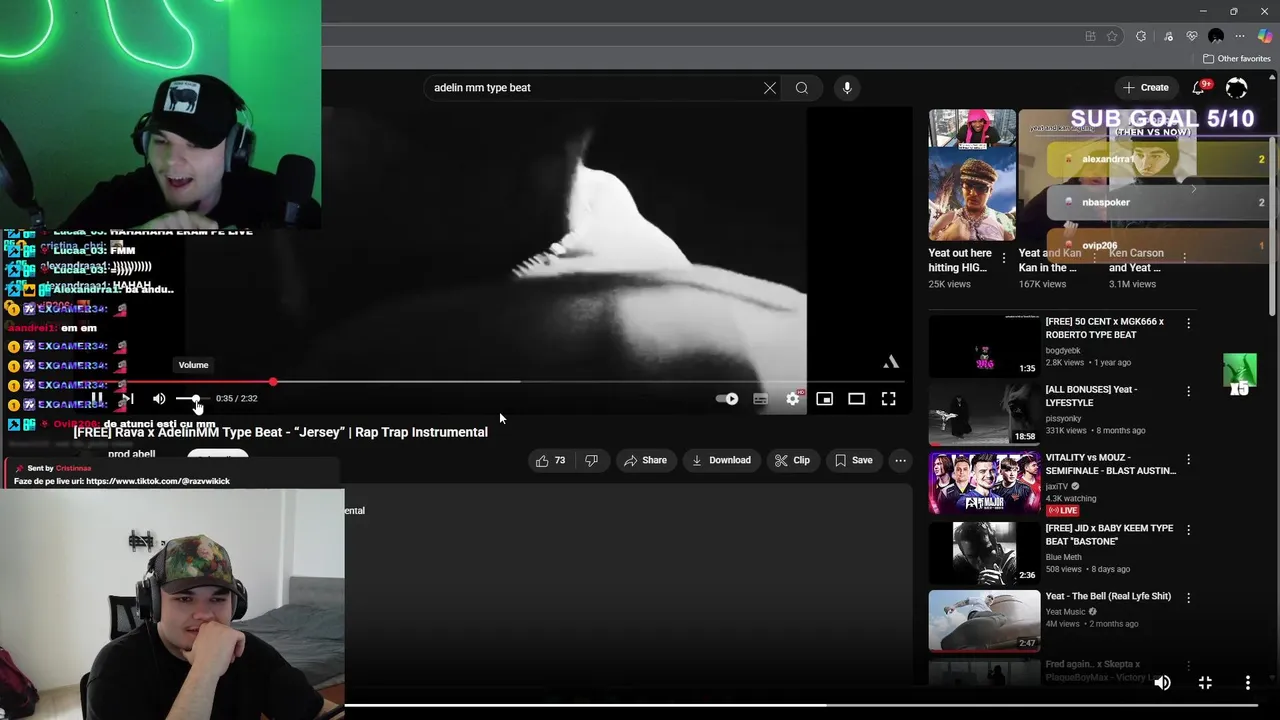This screenshot has width=1280, height=720.
Task: Open options for JID x BABY KEEM beat
Action: pyautogui.click(x=1188, y=529)
